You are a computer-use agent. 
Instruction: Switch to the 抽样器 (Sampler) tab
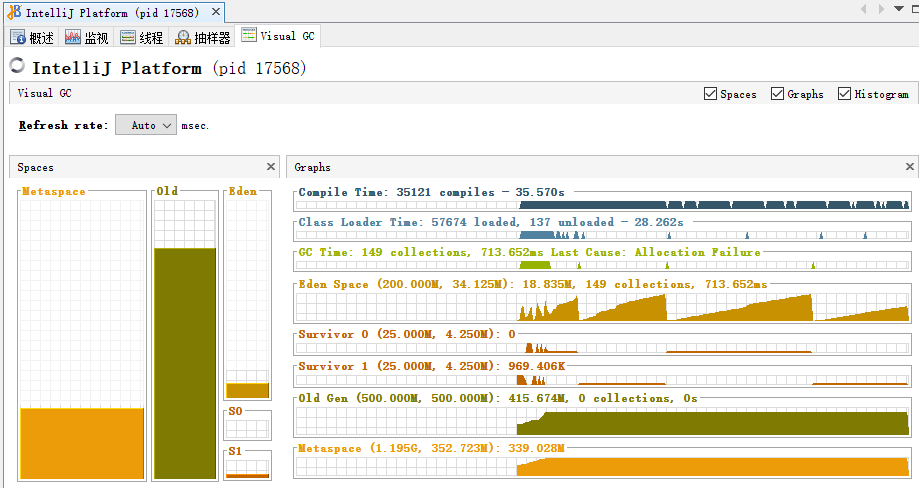203,38
